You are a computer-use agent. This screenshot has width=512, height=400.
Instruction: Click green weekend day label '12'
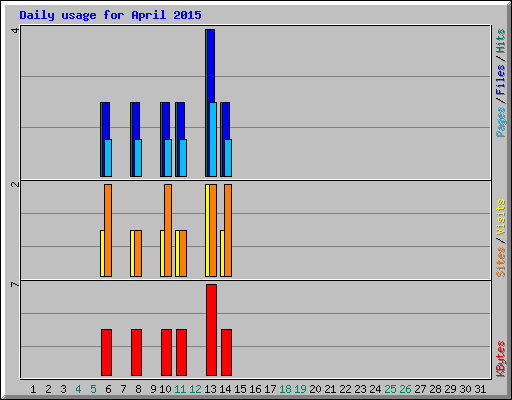(x=195, y=389)
